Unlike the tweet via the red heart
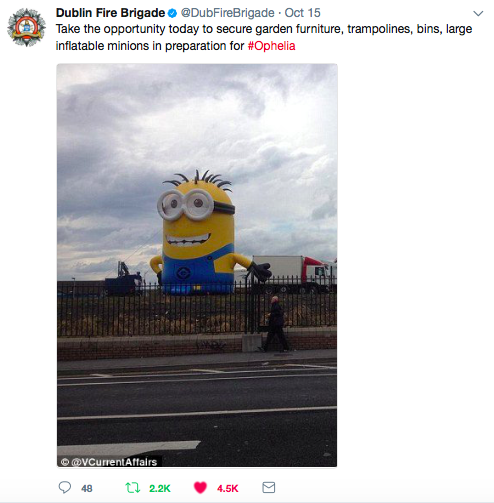Screen dimensions: 494x503 (x=200, y=488)
